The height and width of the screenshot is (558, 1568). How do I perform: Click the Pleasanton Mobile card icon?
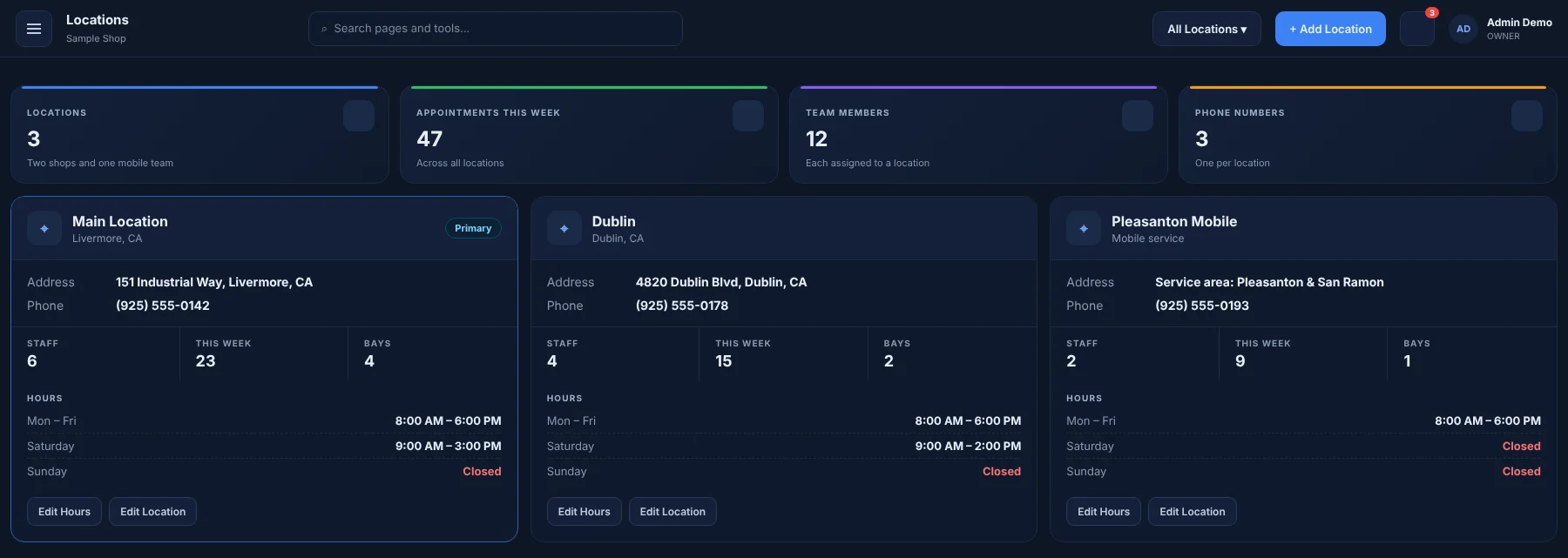click(x=1084, y=229)
